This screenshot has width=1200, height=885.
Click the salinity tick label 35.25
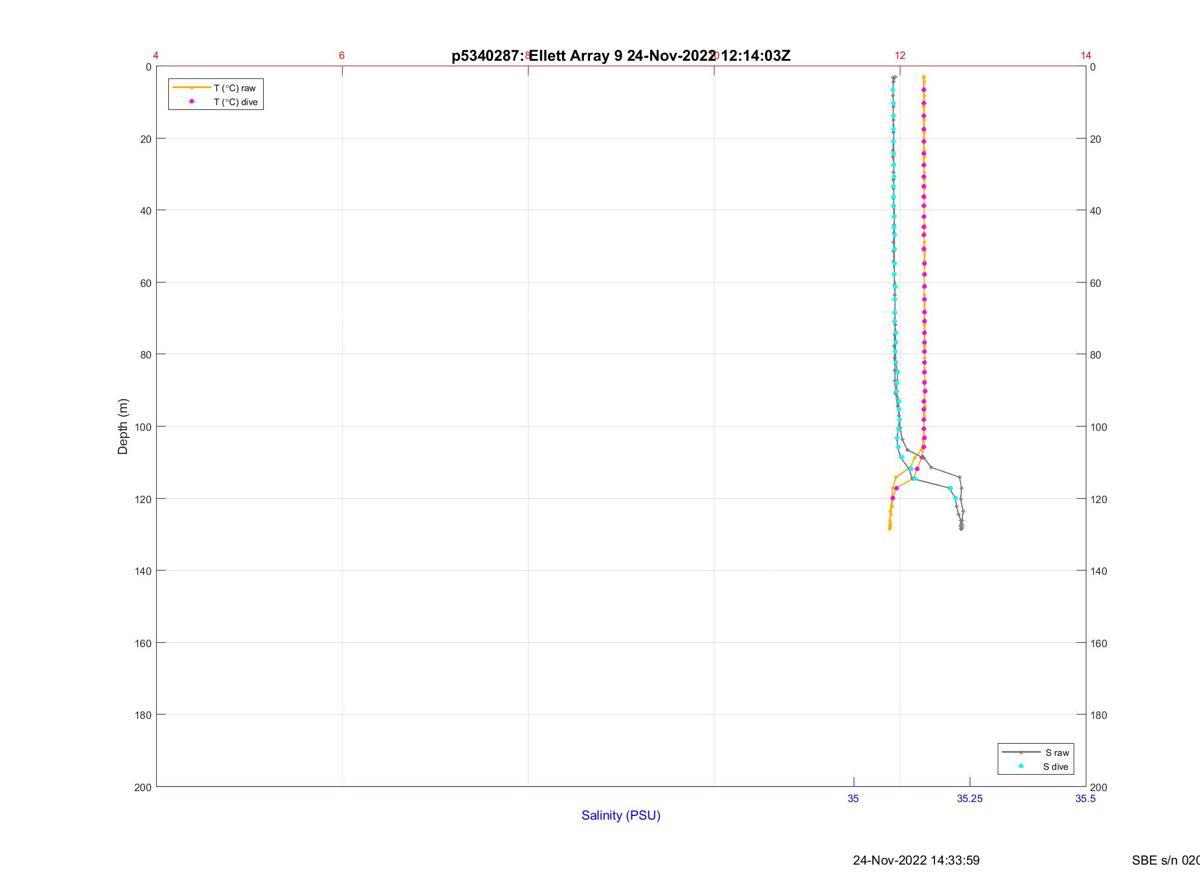coord(969,798)
